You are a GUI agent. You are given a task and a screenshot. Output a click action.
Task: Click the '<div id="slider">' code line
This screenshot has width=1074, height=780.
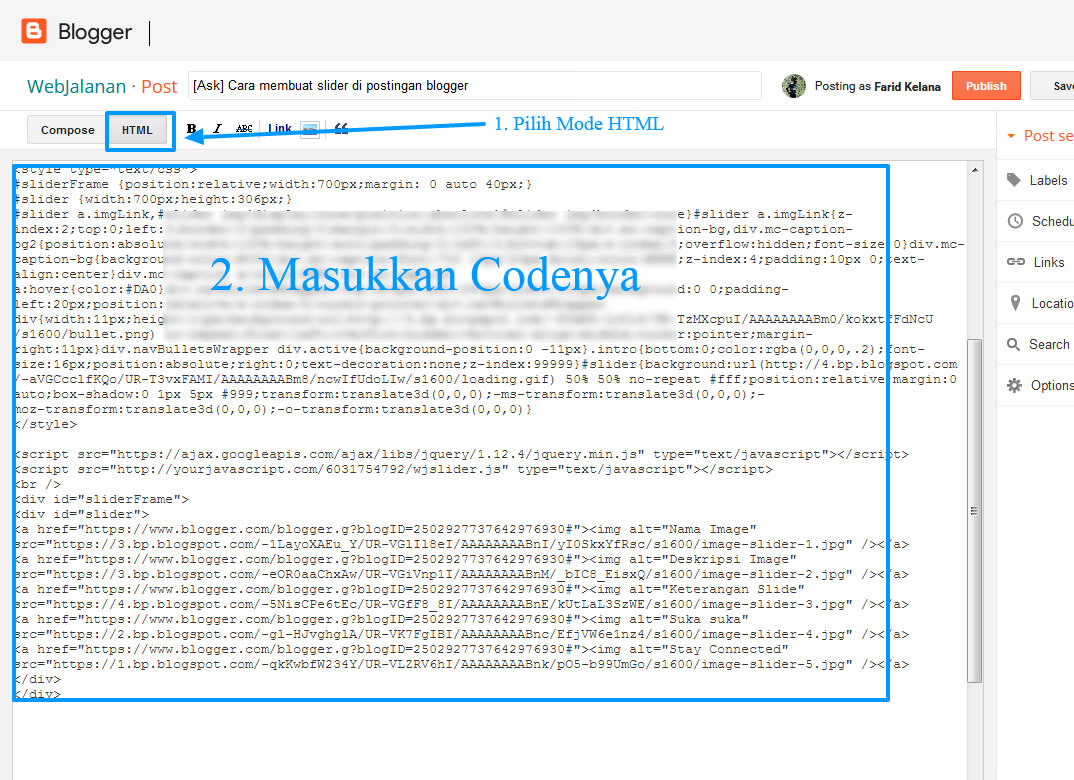tap(81, 514)
